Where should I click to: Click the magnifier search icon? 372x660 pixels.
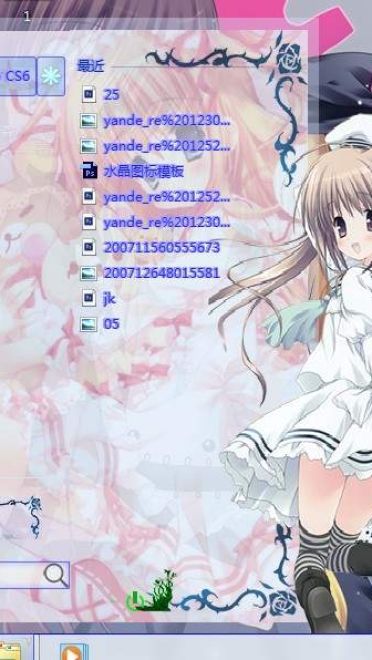[x=56, y=575]
